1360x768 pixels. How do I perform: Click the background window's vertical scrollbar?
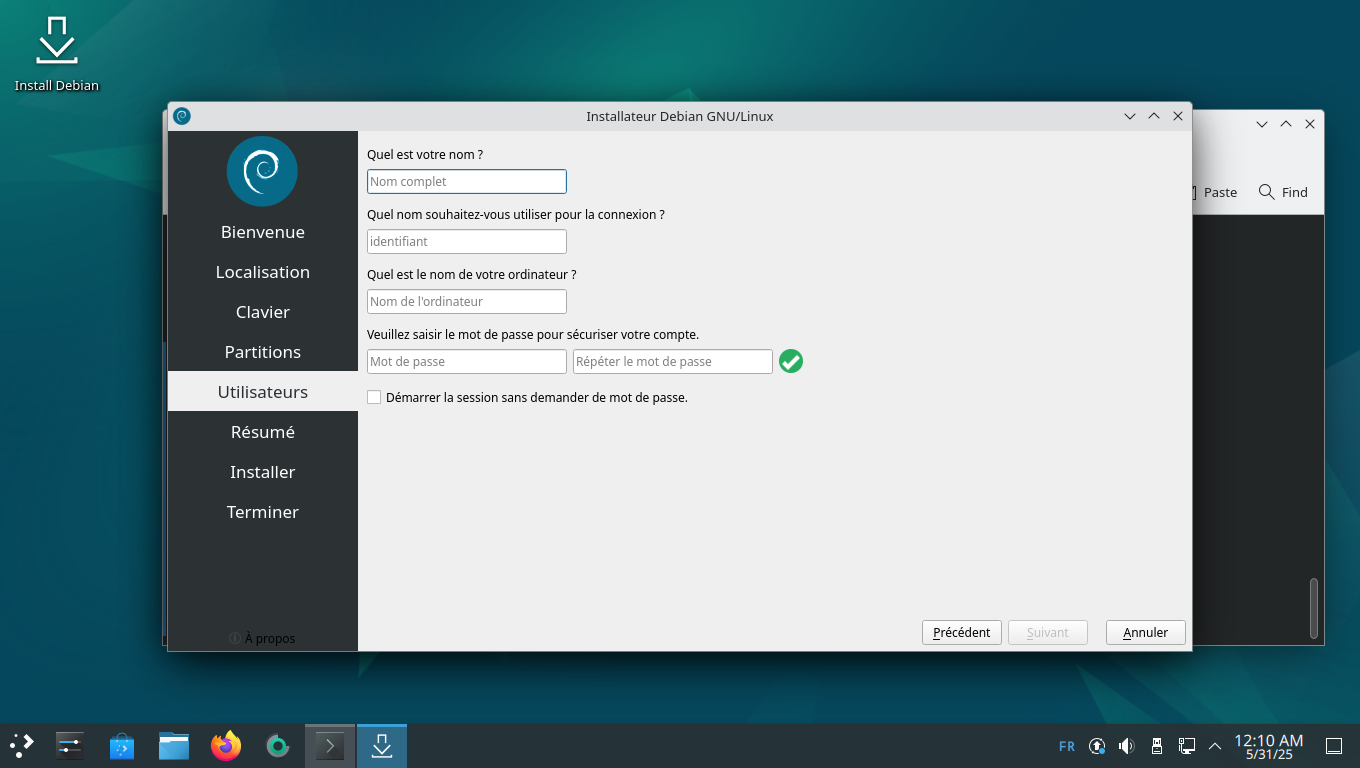[x=1314, y=608]
